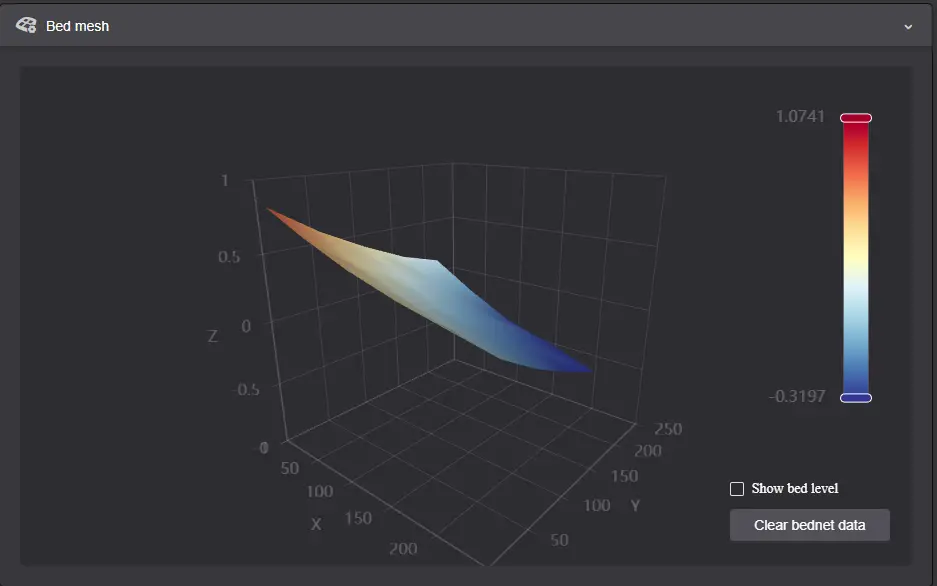Click the gradient color bar legend

coord(856,258)
